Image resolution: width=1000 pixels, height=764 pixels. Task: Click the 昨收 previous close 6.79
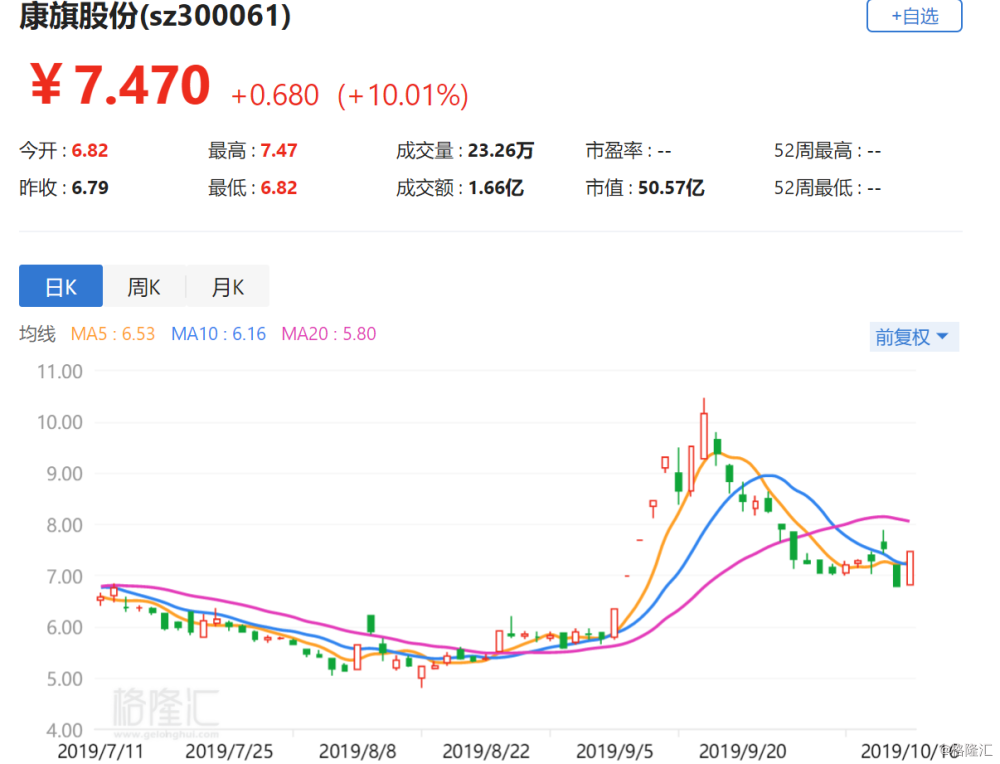pos(90,187)
